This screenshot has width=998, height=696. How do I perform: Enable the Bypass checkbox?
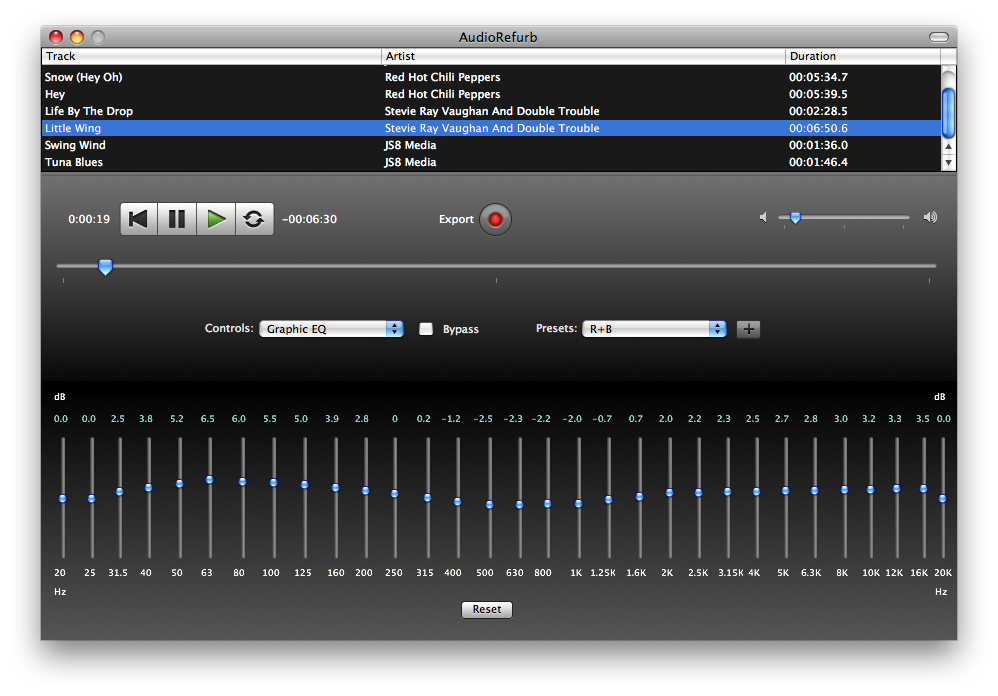coord(426,329)
